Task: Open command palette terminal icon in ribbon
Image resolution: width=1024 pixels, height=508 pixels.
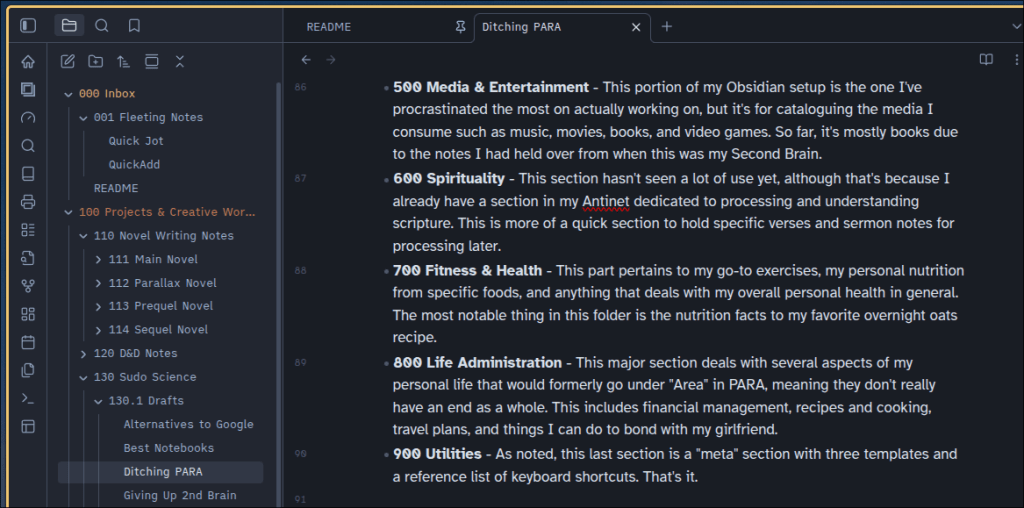Action: (27, 398)
